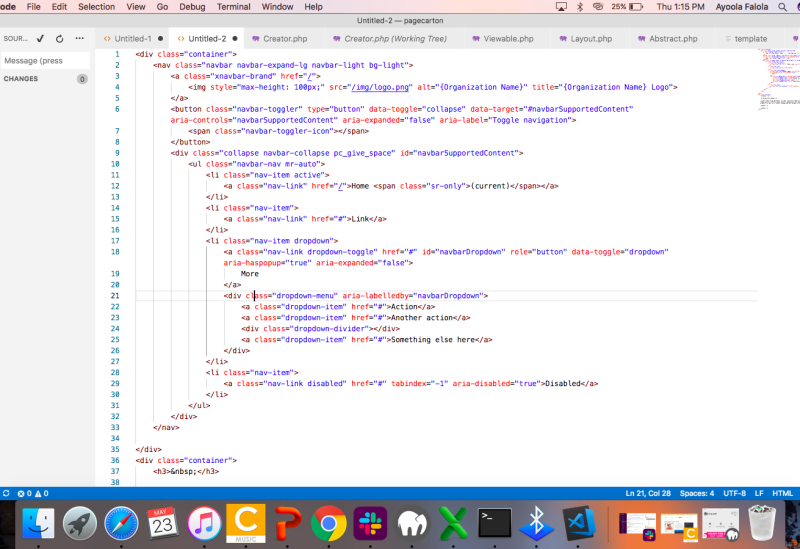Screen dimensions: 800x549
Task: Click the sync icon in status bar
Action: tap(6, 493)
